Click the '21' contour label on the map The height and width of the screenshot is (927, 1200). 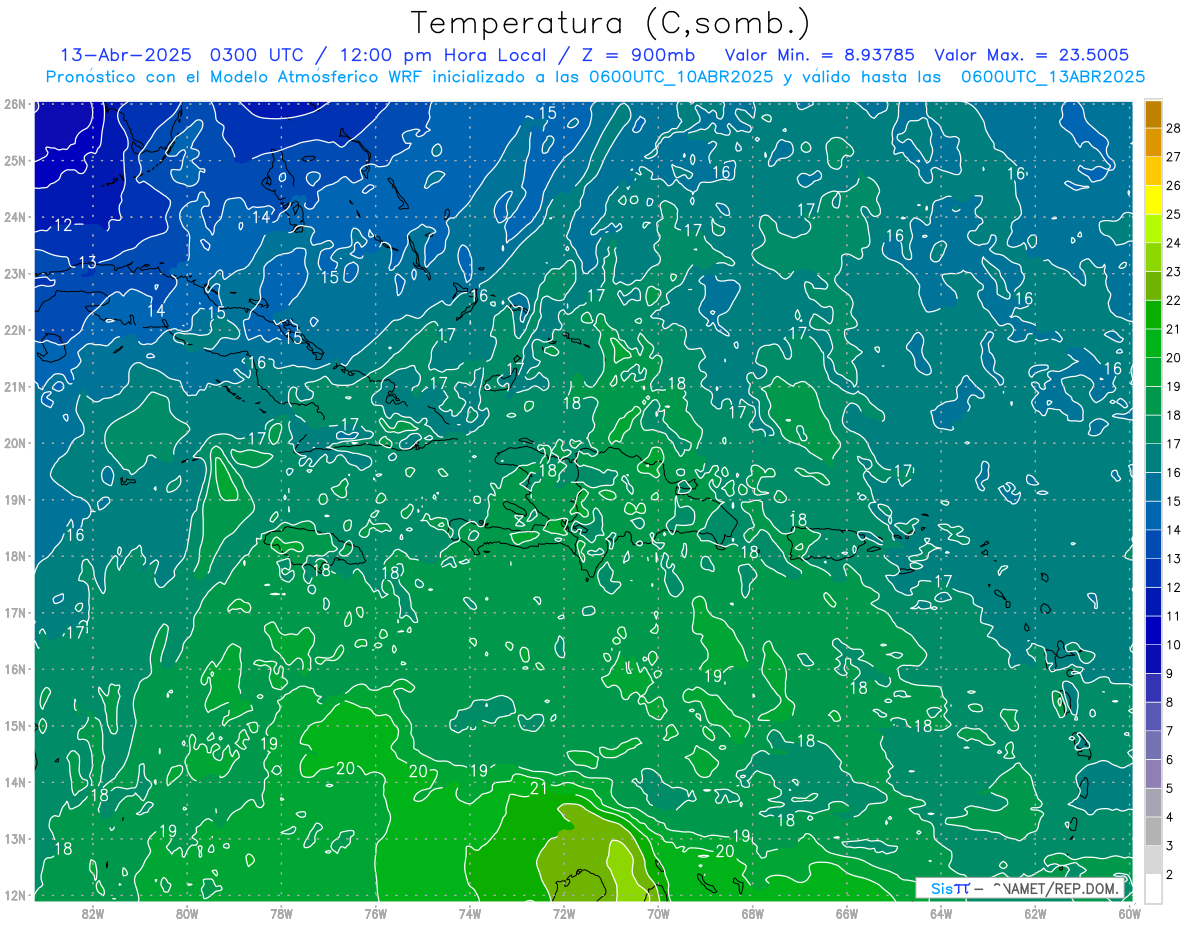pyautogui.click(x=538, y=789)
